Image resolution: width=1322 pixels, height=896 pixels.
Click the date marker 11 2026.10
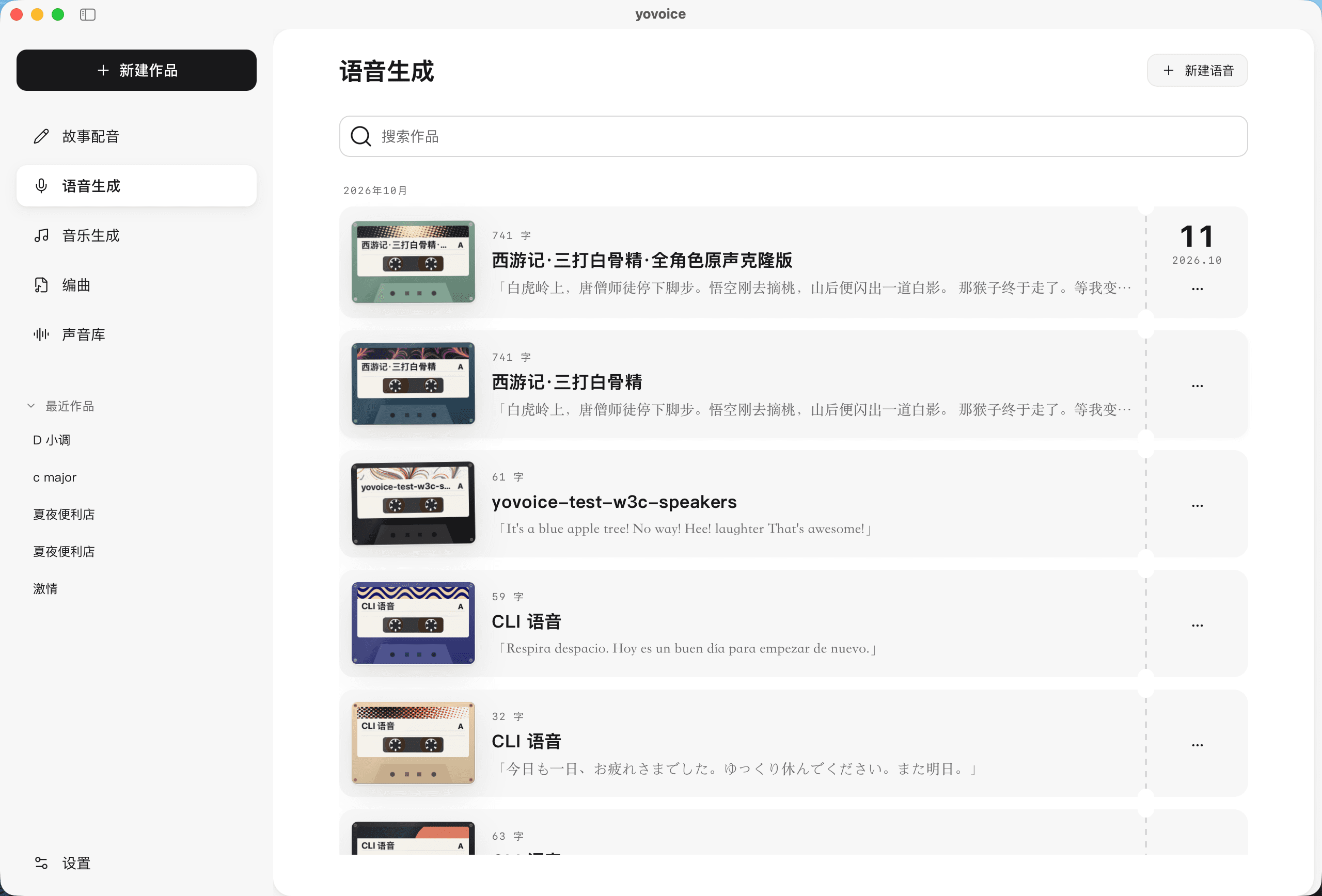[x=1197, y=245]
